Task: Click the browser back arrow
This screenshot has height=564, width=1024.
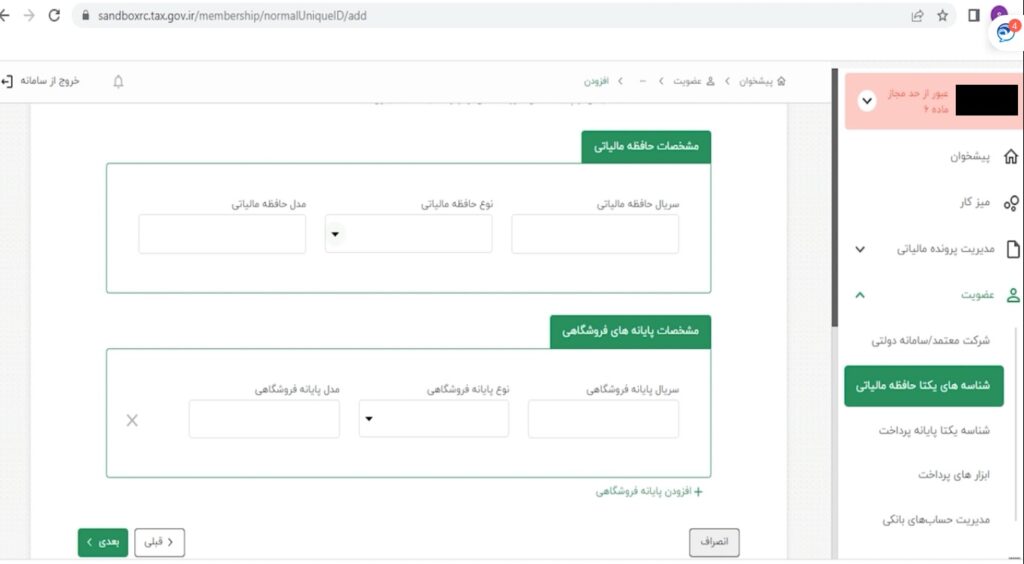Action: (x=5, y=16)
